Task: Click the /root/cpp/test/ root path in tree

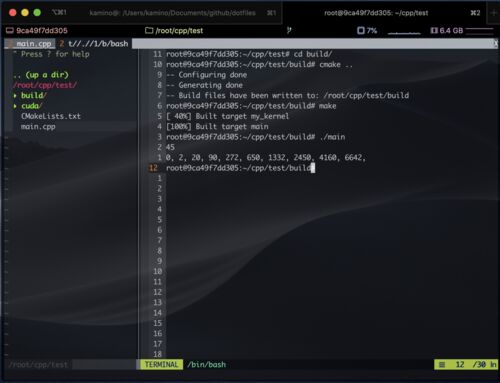Action: point(45,85)
